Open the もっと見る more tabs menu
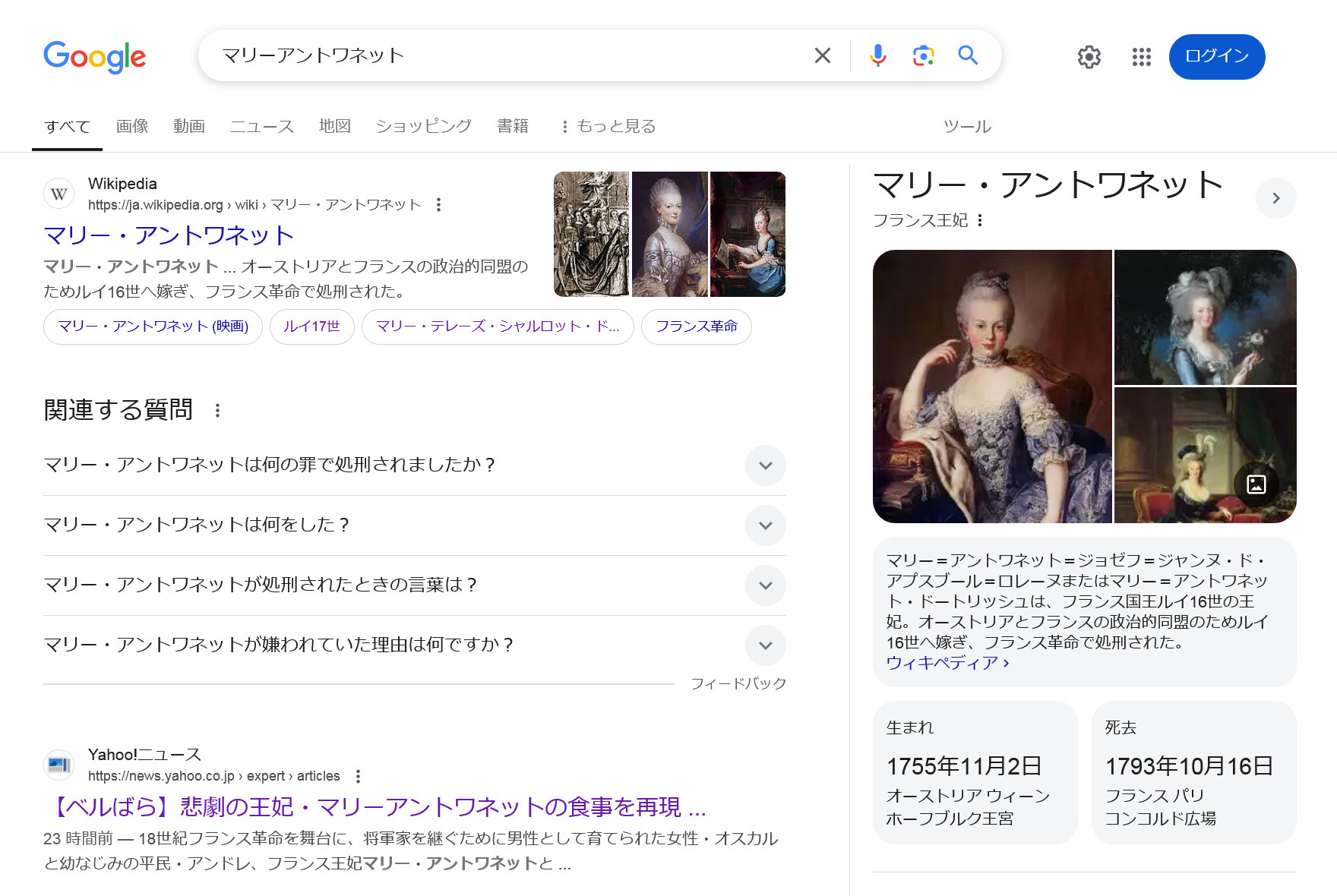This screenshot has height=896, width=1337. pyautogui.click(x=608, y=127)
